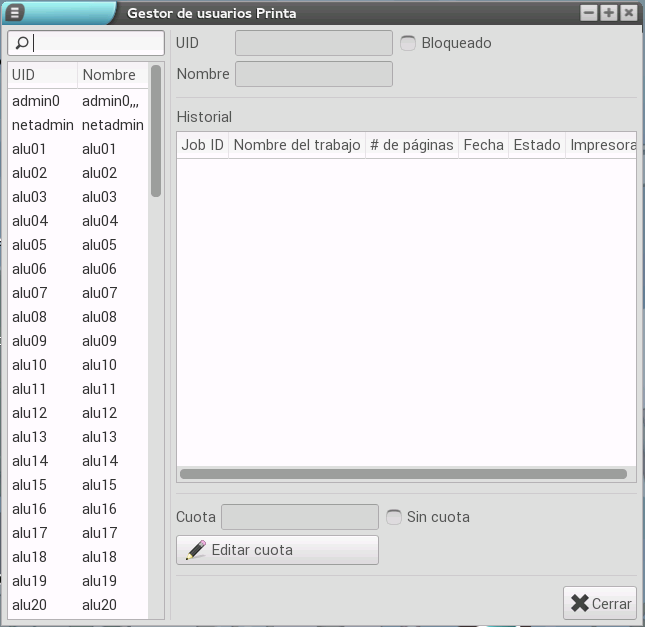645x627 pixels.
Task: Enable the Sin cuota checkbox
Action: coord(394,517)
